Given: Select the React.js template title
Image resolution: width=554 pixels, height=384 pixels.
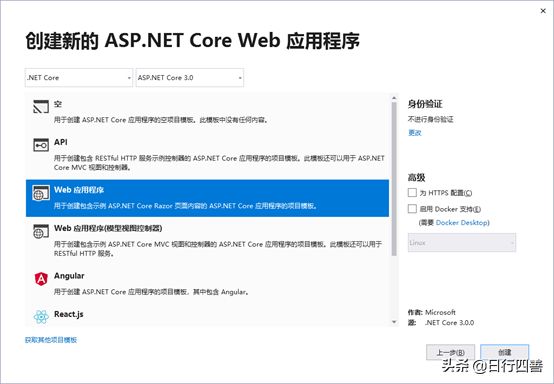Looking at the screenshot, I should [x=69, y=314].
